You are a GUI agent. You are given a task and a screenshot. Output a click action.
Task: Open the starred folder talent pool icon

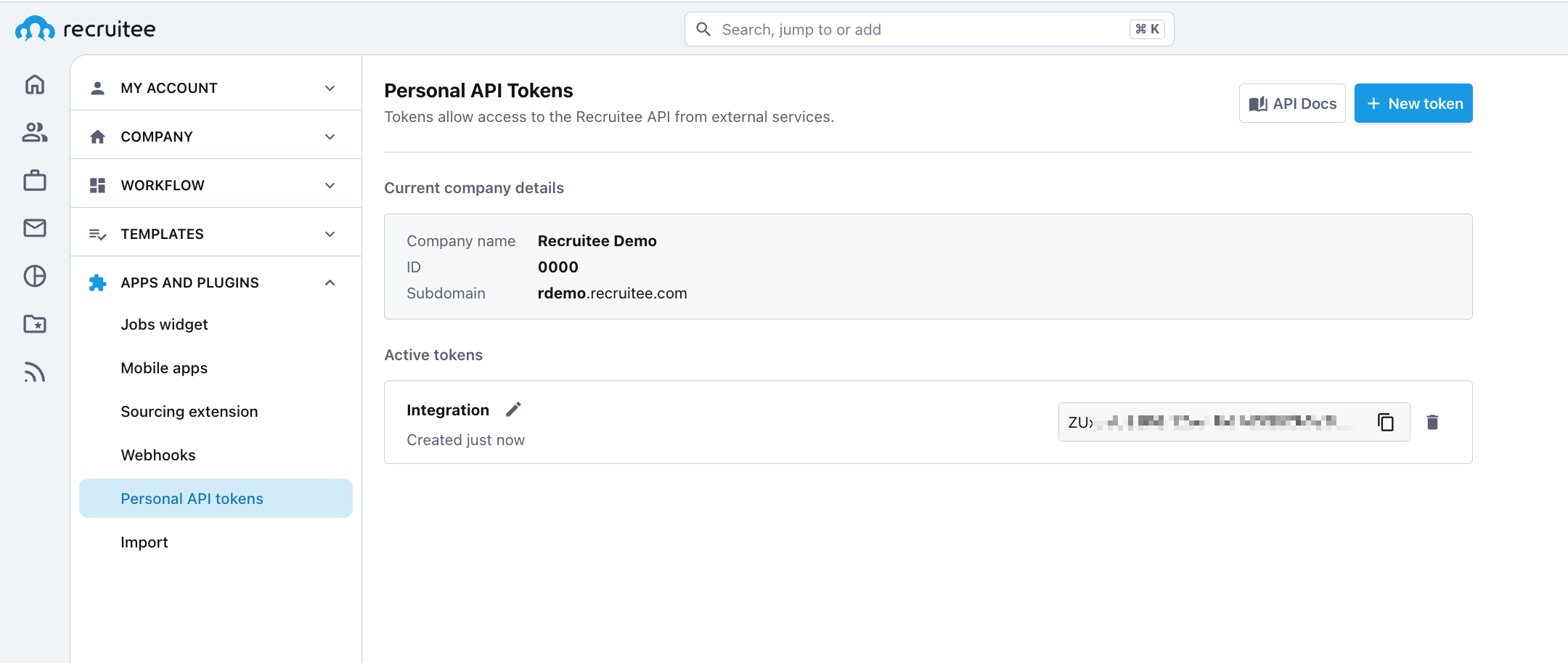(35, 324)
